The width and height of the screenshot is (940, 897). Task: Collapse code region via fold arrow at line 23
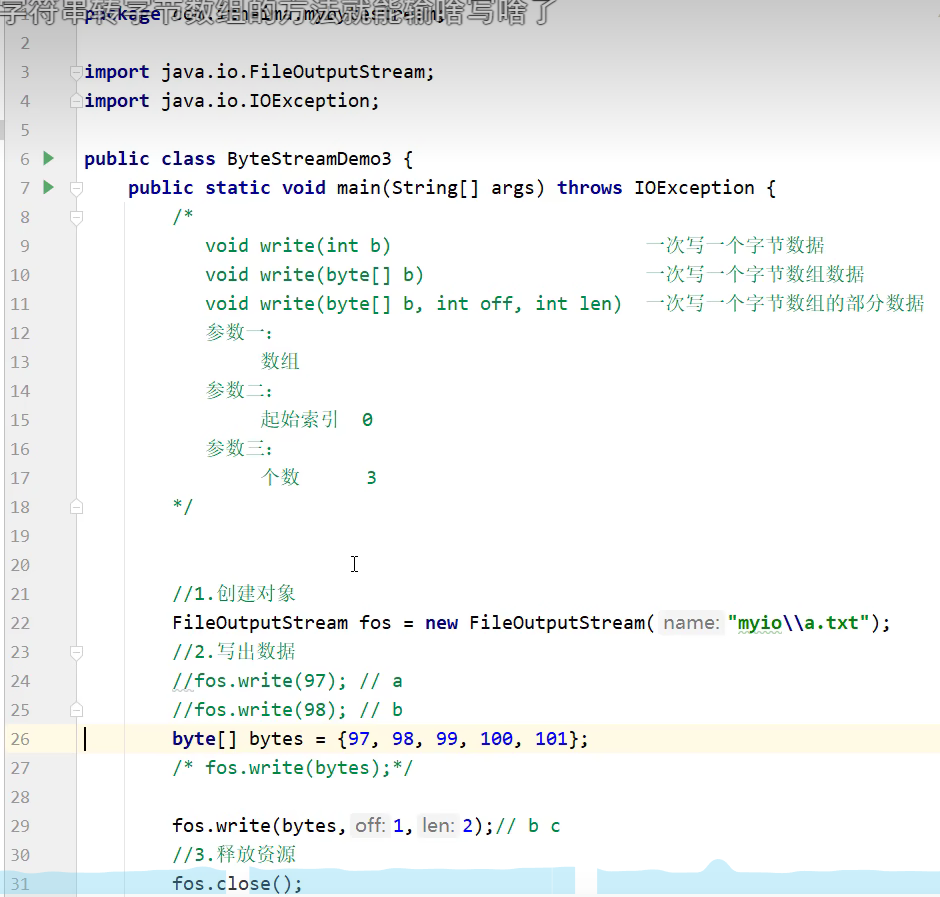[x=75, y=652]
